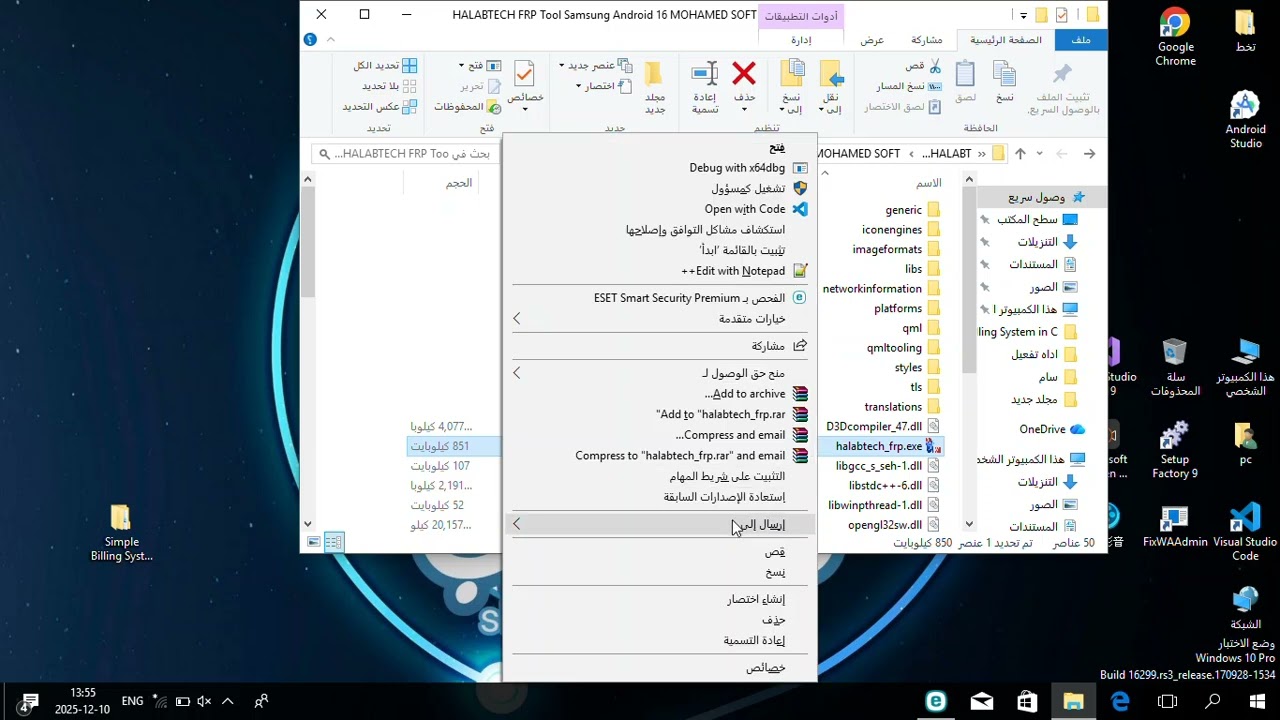Click the Recycle Bin (سلة المحذوفات) desktop icon

(x=1175, y=367)
